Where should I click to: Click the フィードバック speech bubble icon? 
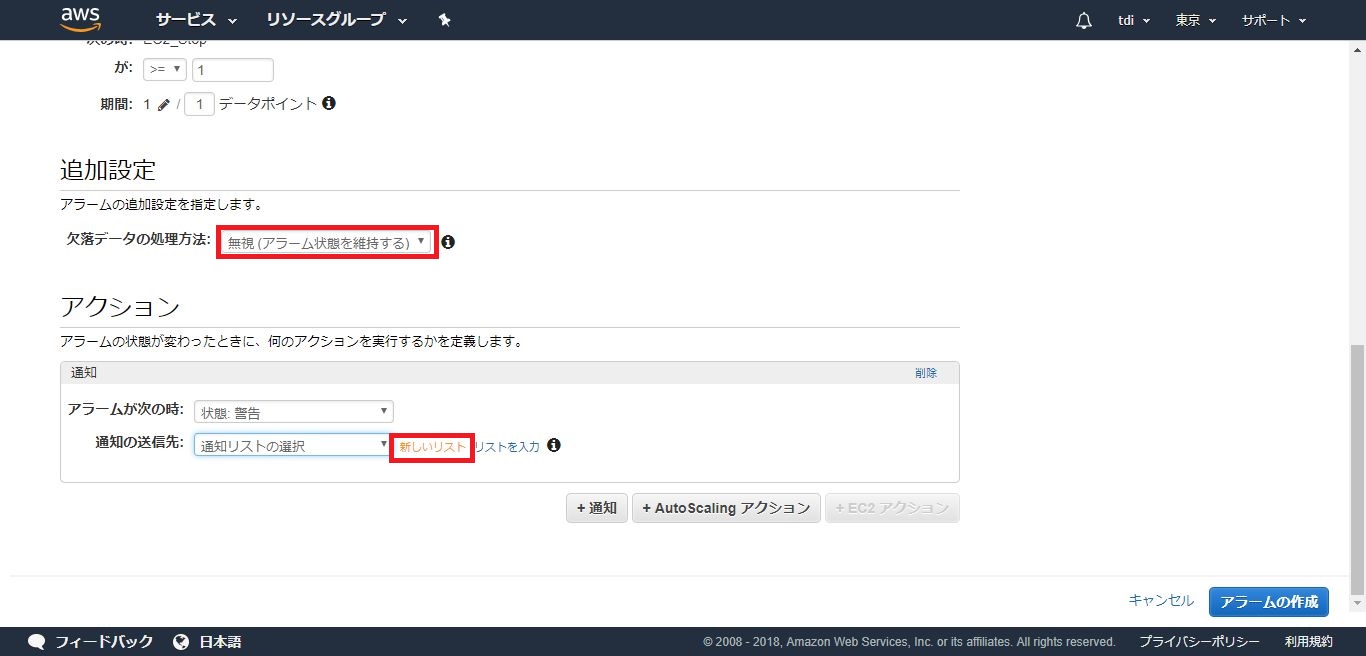click(37, 642)
